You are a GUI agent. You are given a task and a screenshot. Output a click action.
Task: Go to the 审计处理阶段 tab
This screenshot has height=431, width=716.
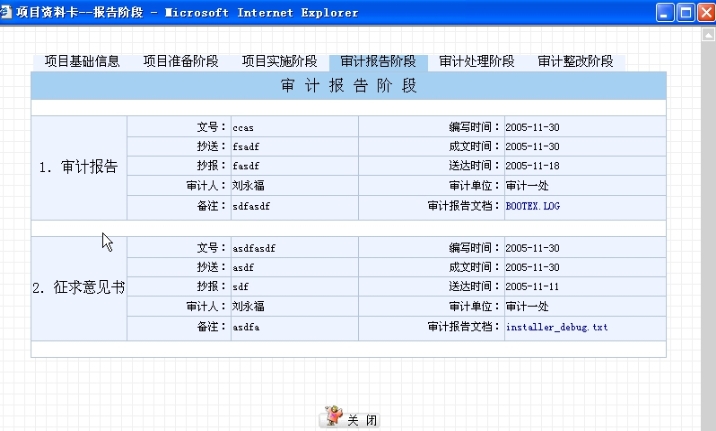tap(476, 61)
